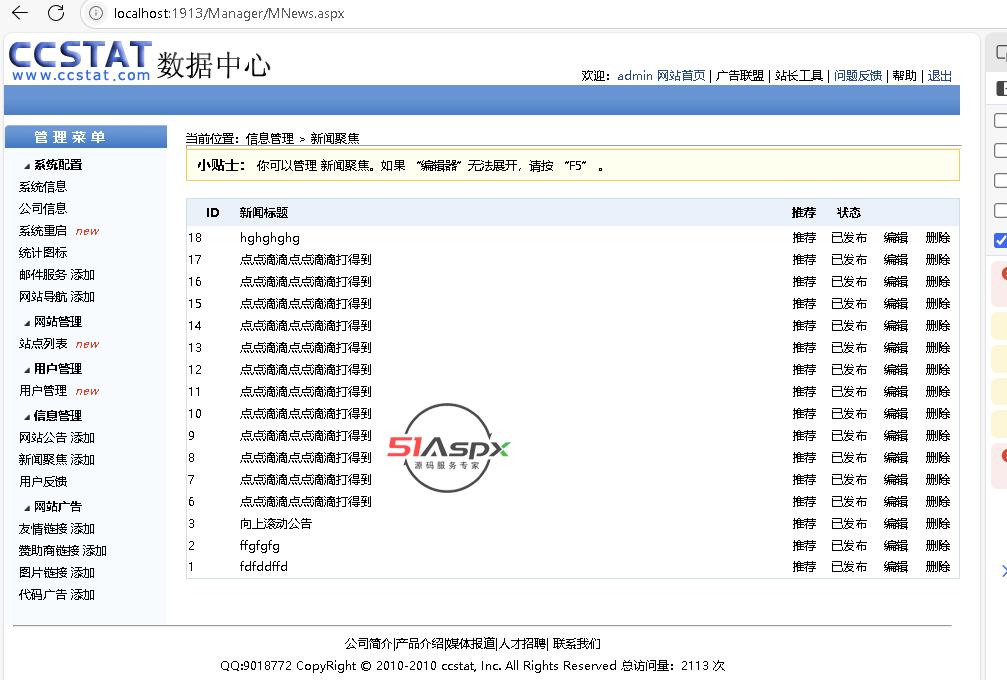Click 删除 for news ID 18
This screenshot has height=680, width=1007.
tap(938, 238)
